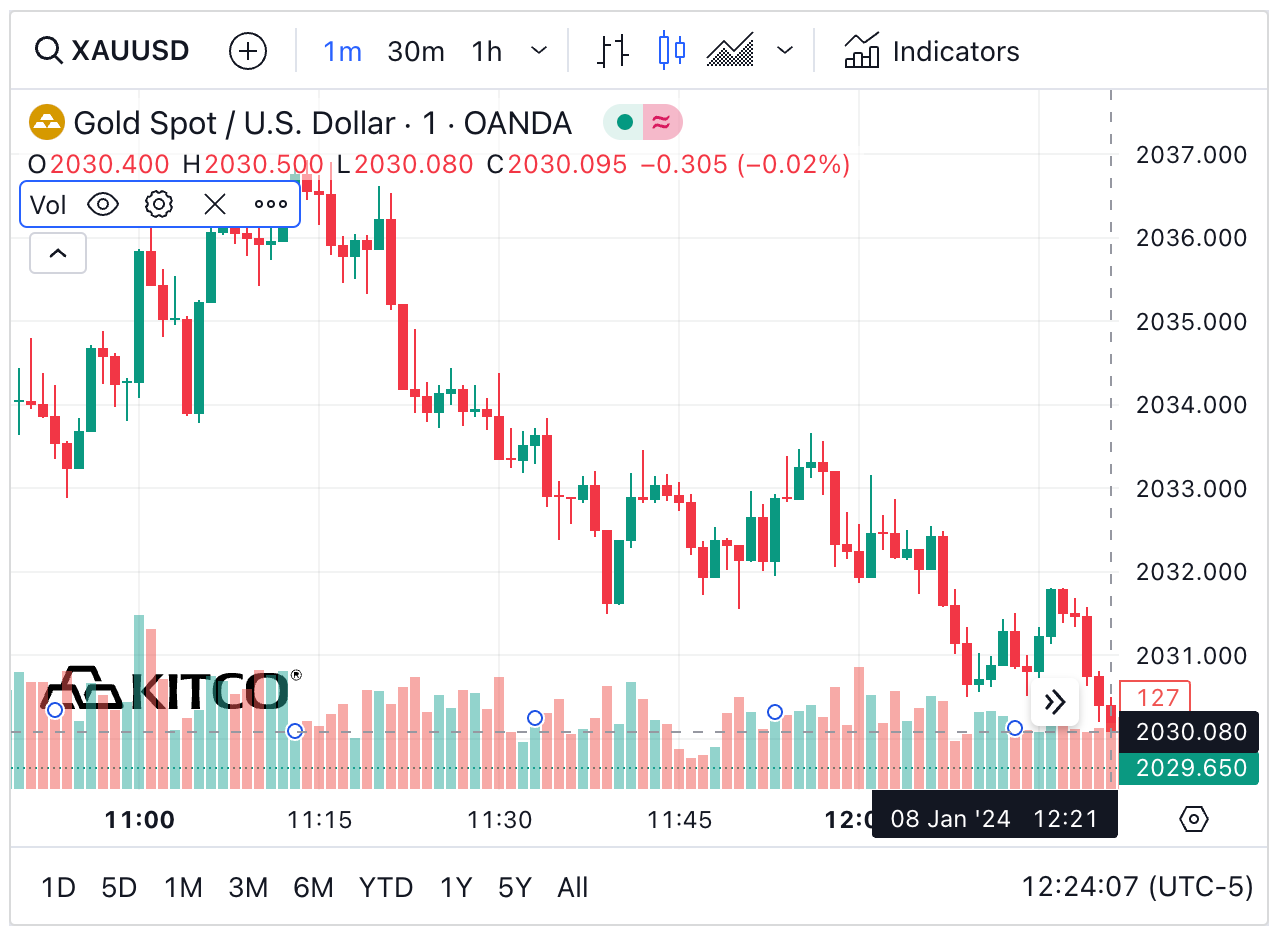The image size is (1280, 934).
Task: Click the 2037.000 price axis label
Action: point(1192,155)
